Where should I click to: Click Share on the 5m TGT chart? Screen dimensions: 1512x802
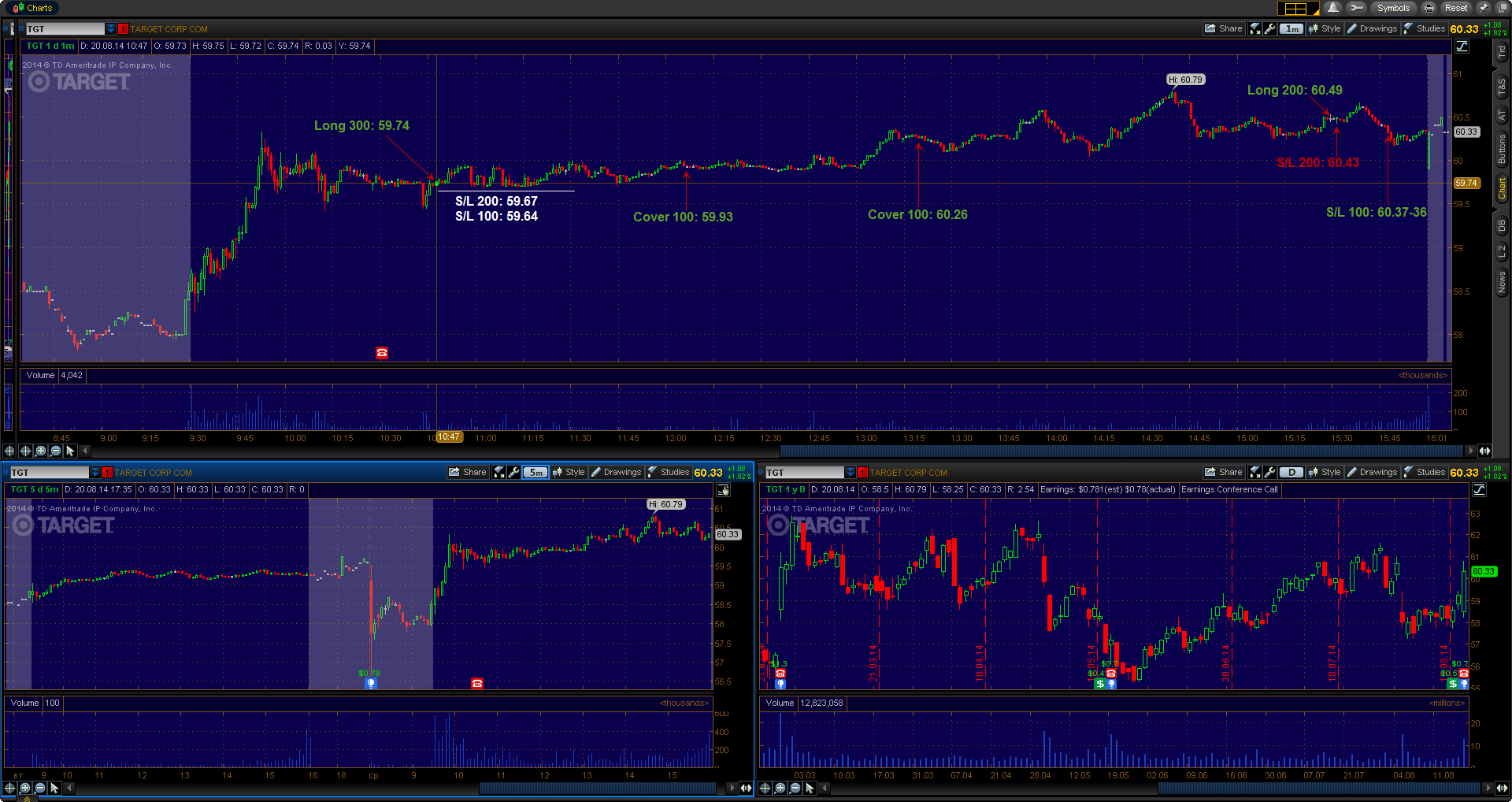pos(468,472)
